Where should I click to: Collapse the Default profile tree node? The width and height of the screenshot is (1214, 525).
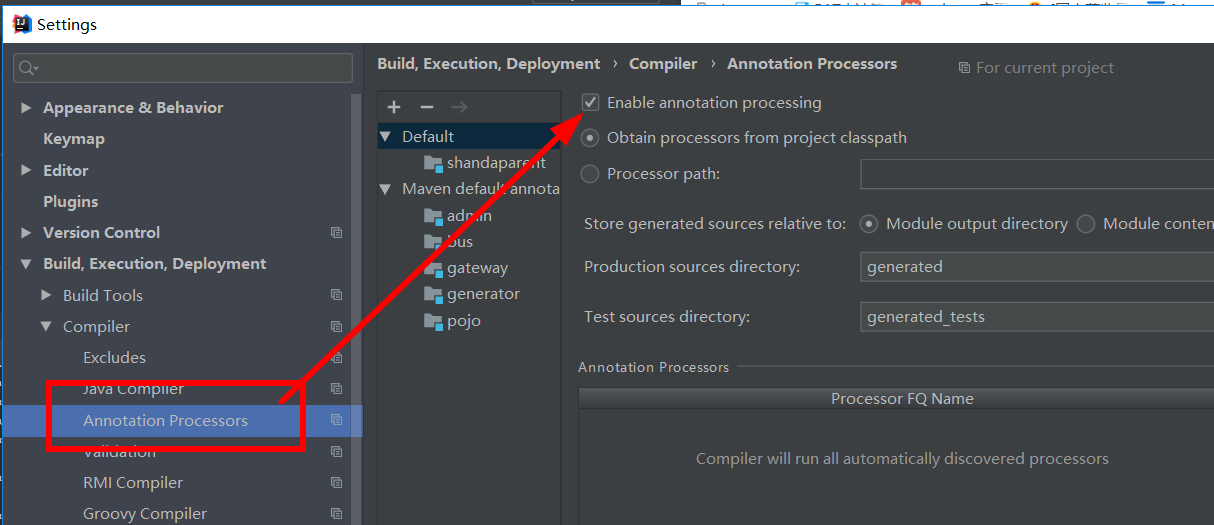point(385,137)
